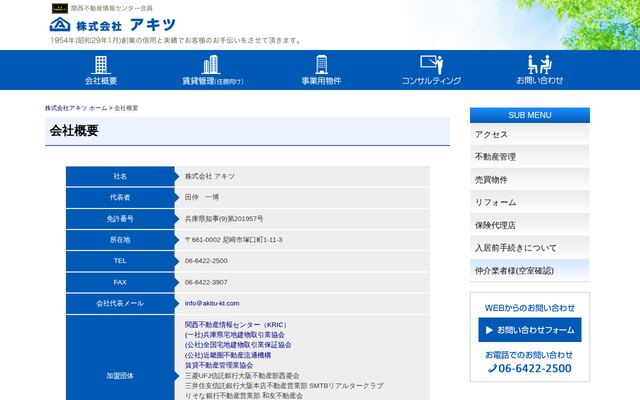Select お問い合わせ in main navigation
This screenshot has height=400, width=640.
point(540,80)
